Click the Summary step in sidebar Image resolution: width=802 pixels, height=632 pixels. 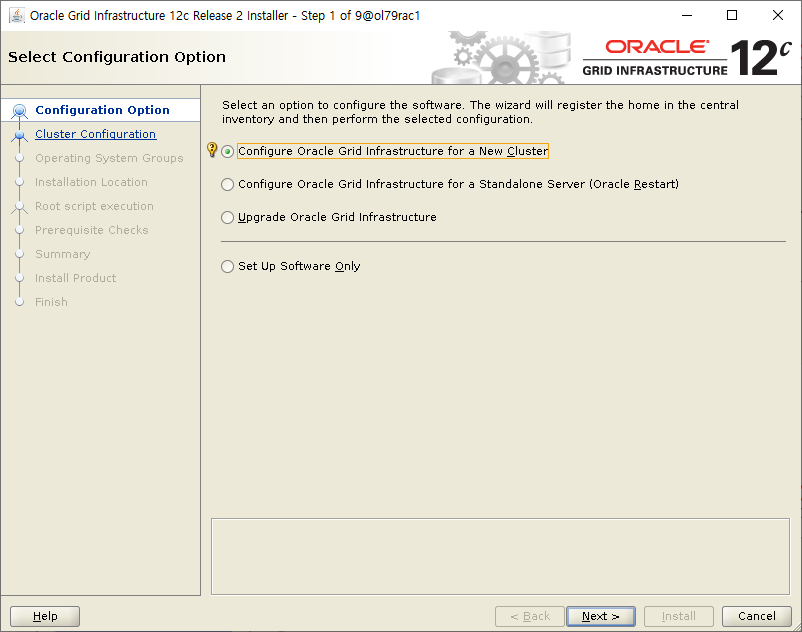(x=62, y=254)
